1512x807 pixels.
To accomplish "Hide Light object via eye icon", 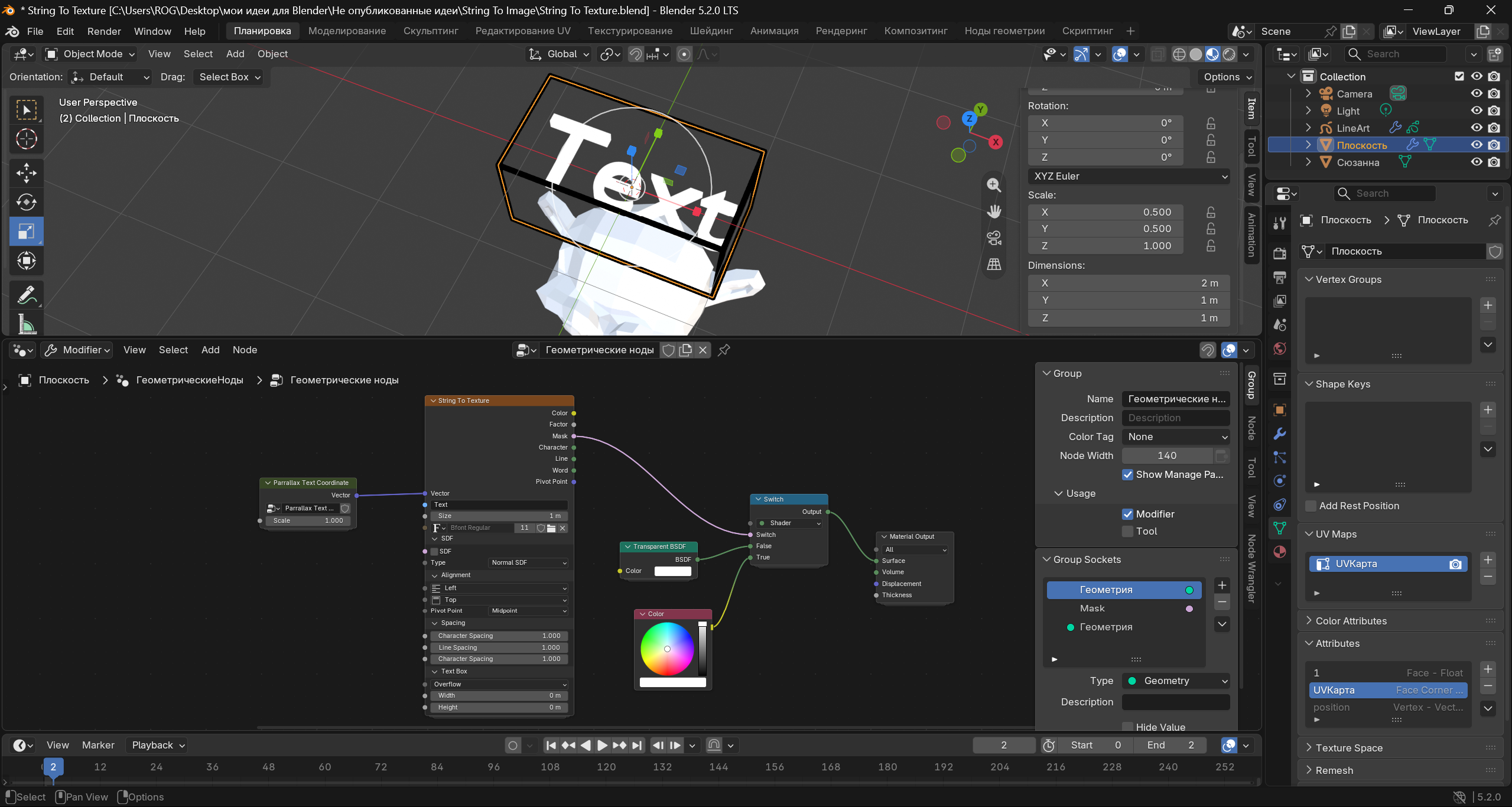I will coord(1477,110).
